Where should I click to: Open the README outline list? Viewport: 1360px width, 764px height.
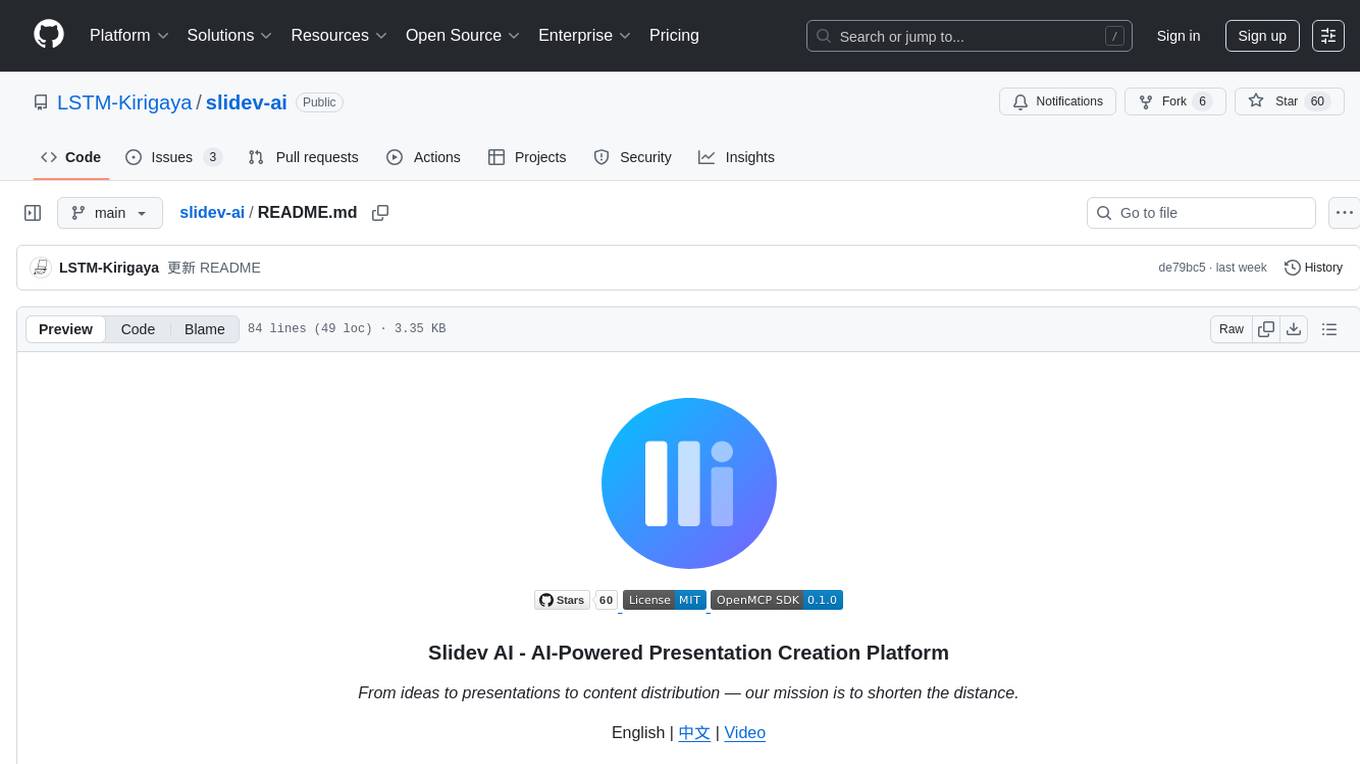click(x=1329, y=329)
